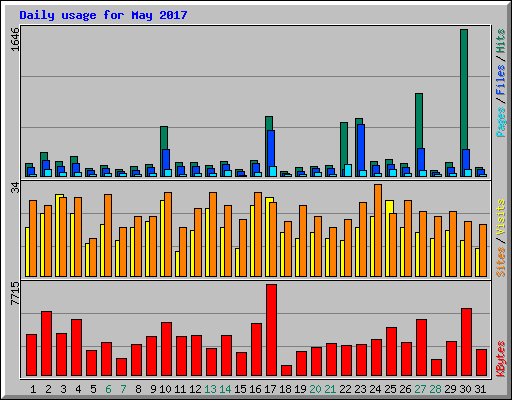Image resolution: width=512 pixels, height=400 pixels.
Task: Click day label 31 on the x-axis
Action: coord(480,389)
